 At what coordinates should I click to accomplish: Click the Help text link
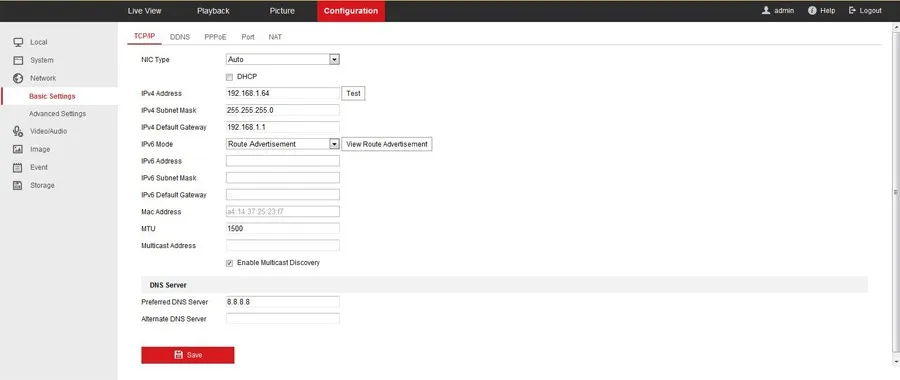pyautogui.click(x=828, y=11)
